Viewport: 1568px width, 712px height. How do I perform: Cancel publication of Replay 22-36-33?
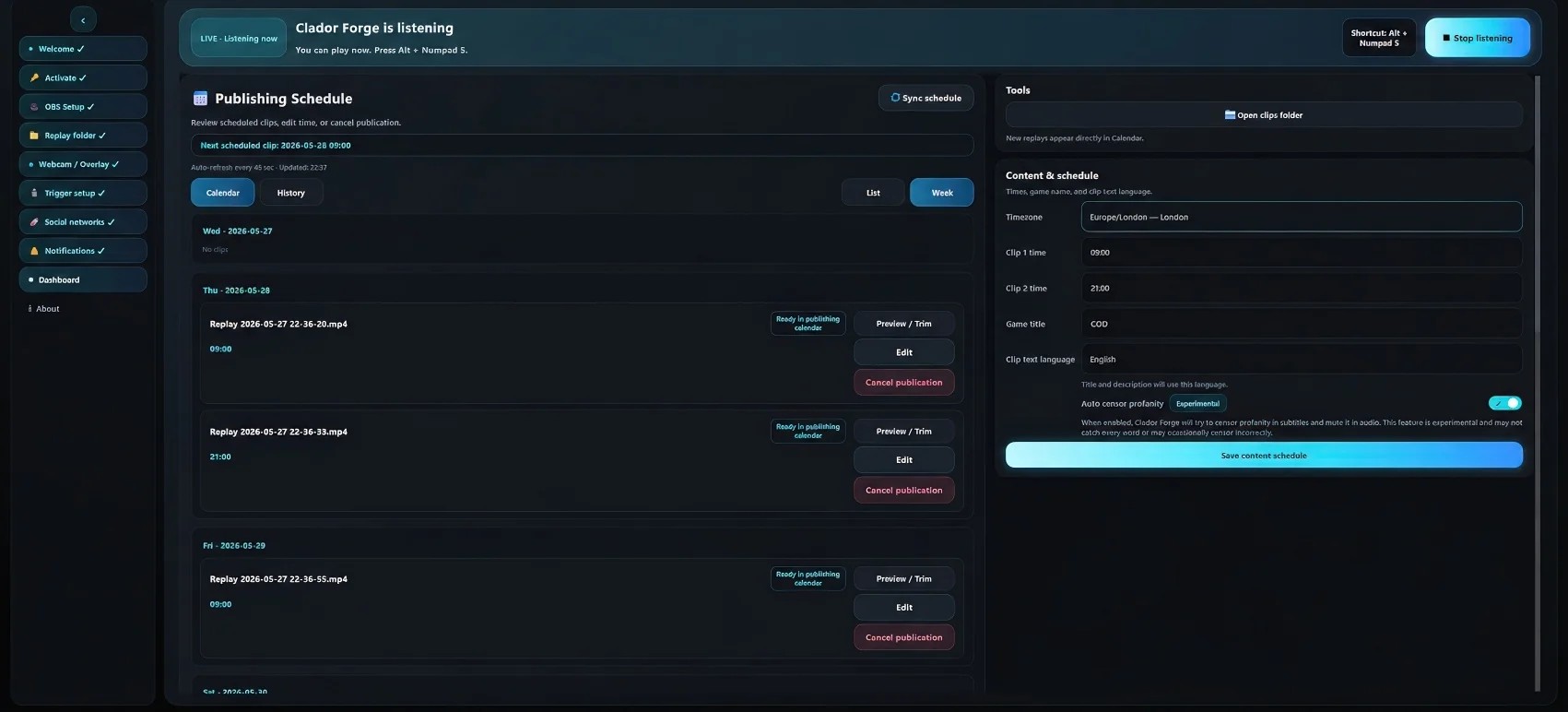[x=903, y=491]
